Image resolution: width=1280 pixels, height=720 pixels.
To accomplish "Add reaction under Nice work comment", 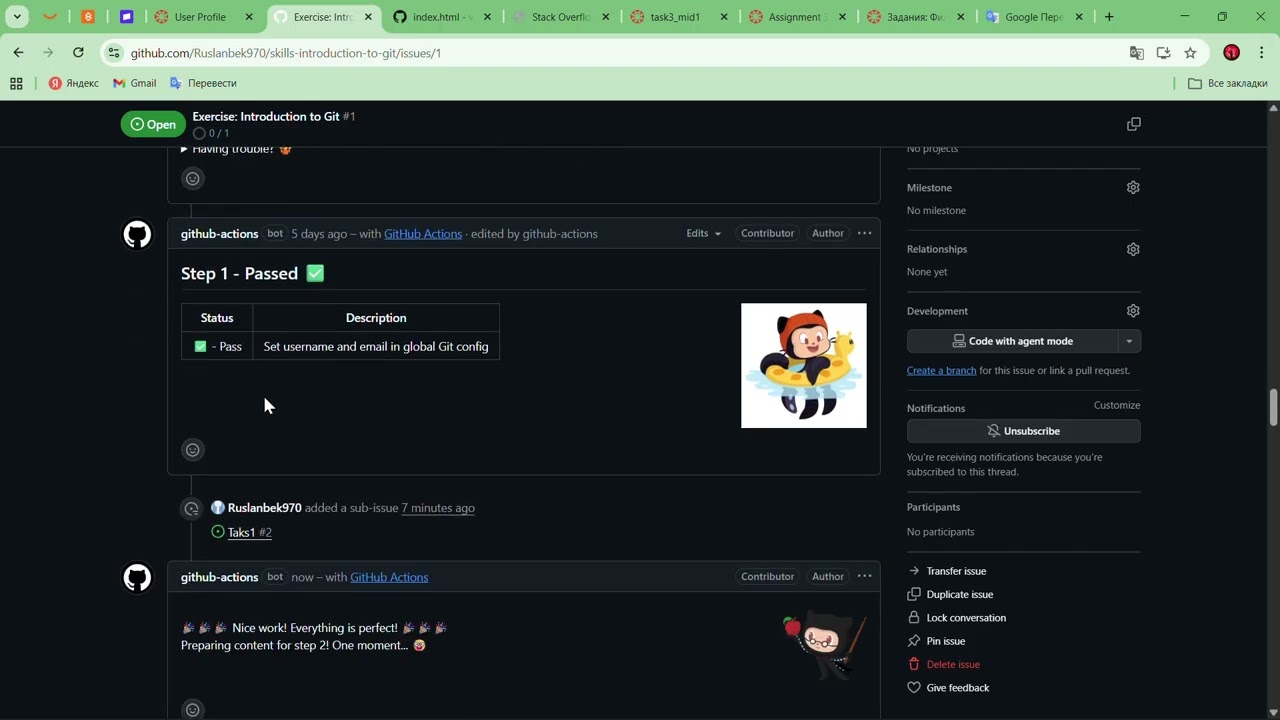I will [193, 709].
